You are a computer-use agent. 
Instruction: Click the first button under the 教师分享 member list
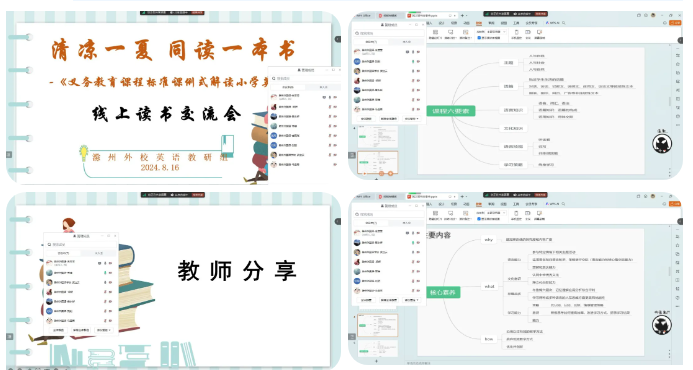pos(58,330)
